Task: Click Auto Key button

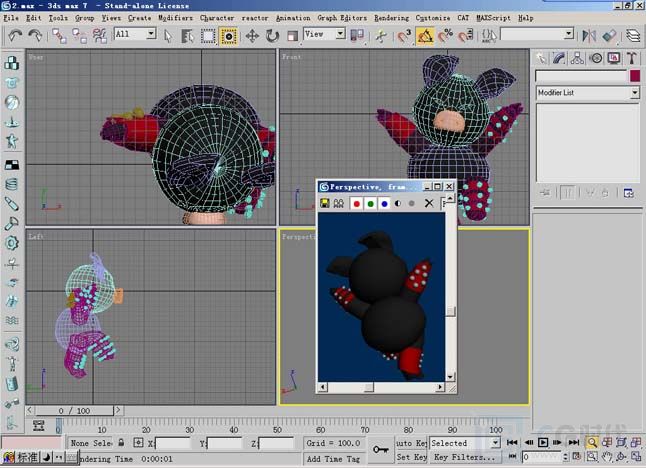Action: click(411, 443)
